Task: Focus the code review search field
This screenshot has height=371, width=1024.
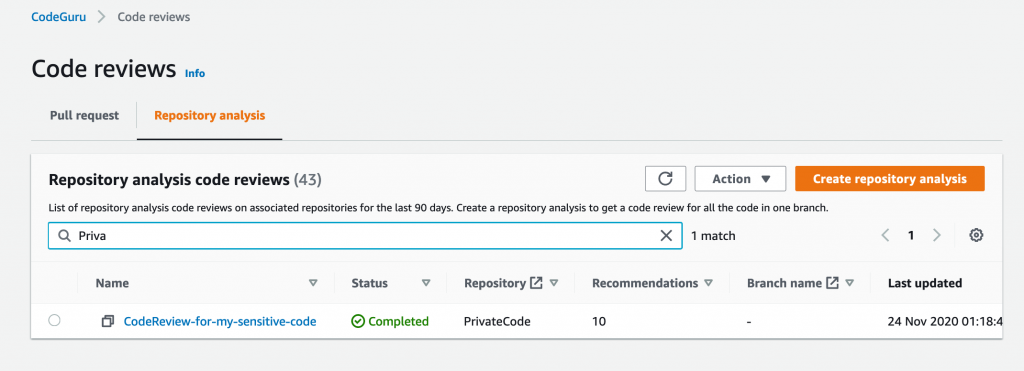Action: (x=365, y=236)
